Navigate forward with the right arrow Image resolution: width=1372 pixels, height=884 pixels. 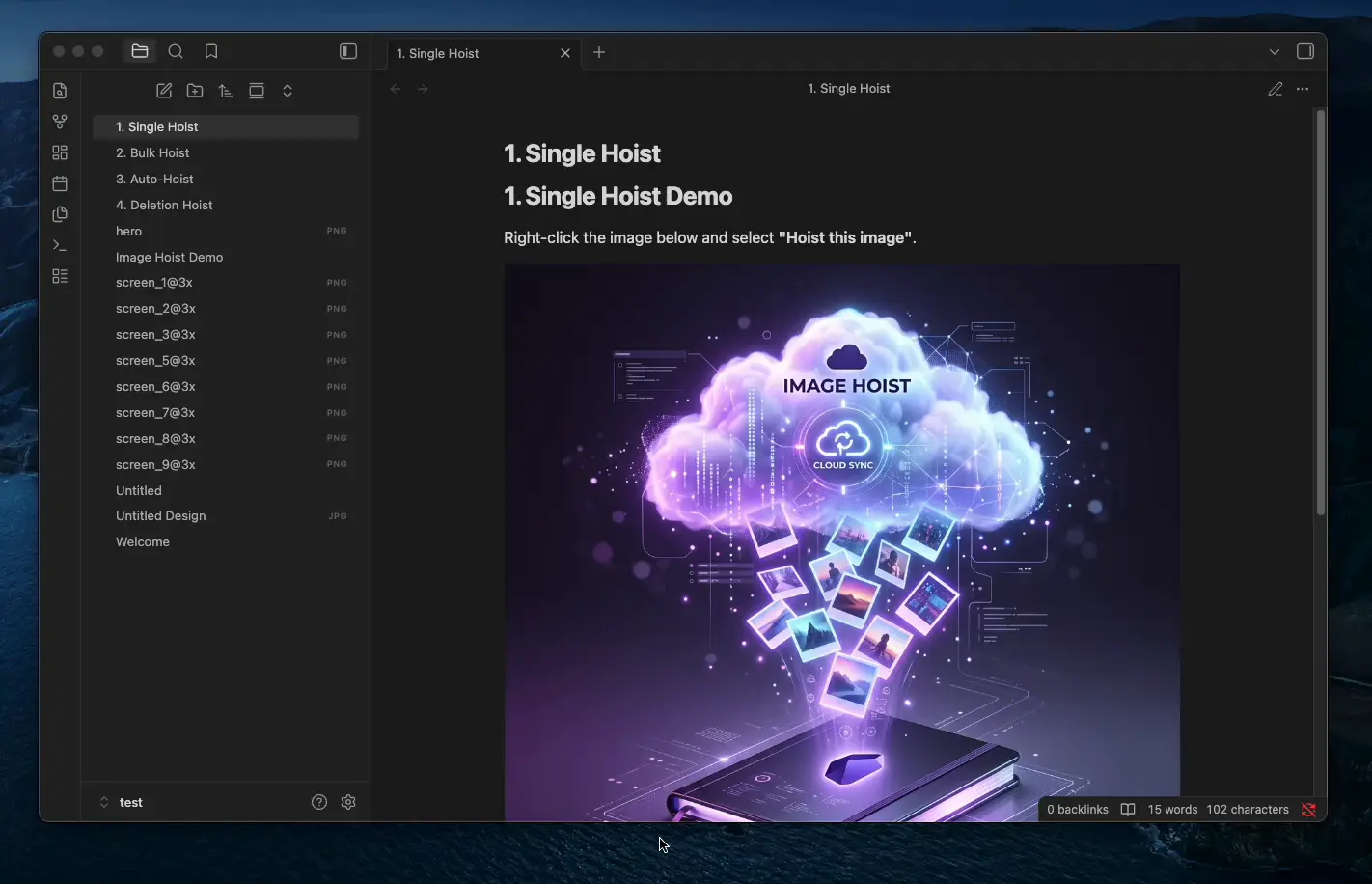click(x=423, y=89)
